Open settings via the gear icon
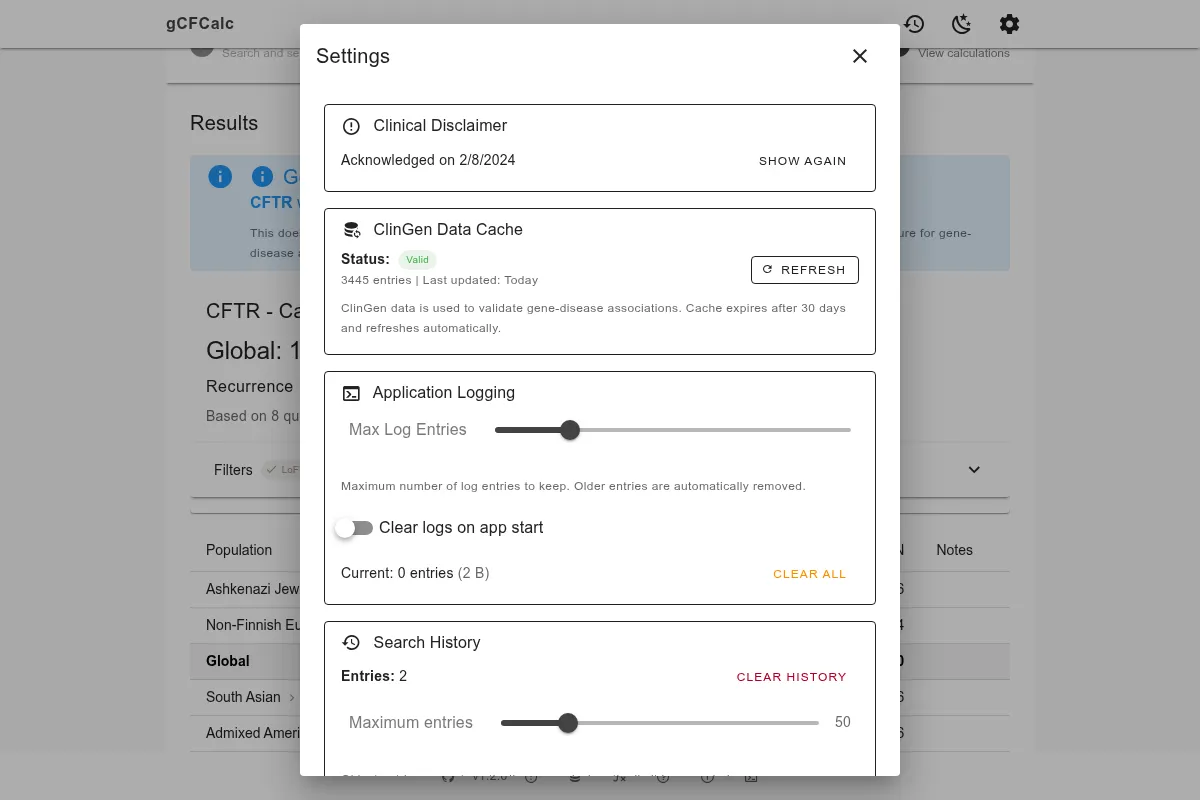Screen dimensions: 1200x800 [1009, 24]
